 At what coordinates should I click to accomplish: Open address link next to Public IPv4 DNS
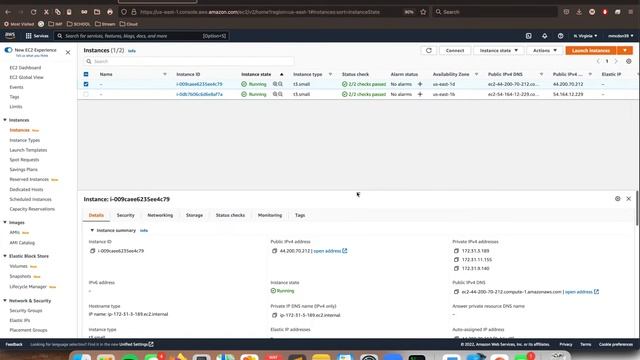click(x=582, y=292)
